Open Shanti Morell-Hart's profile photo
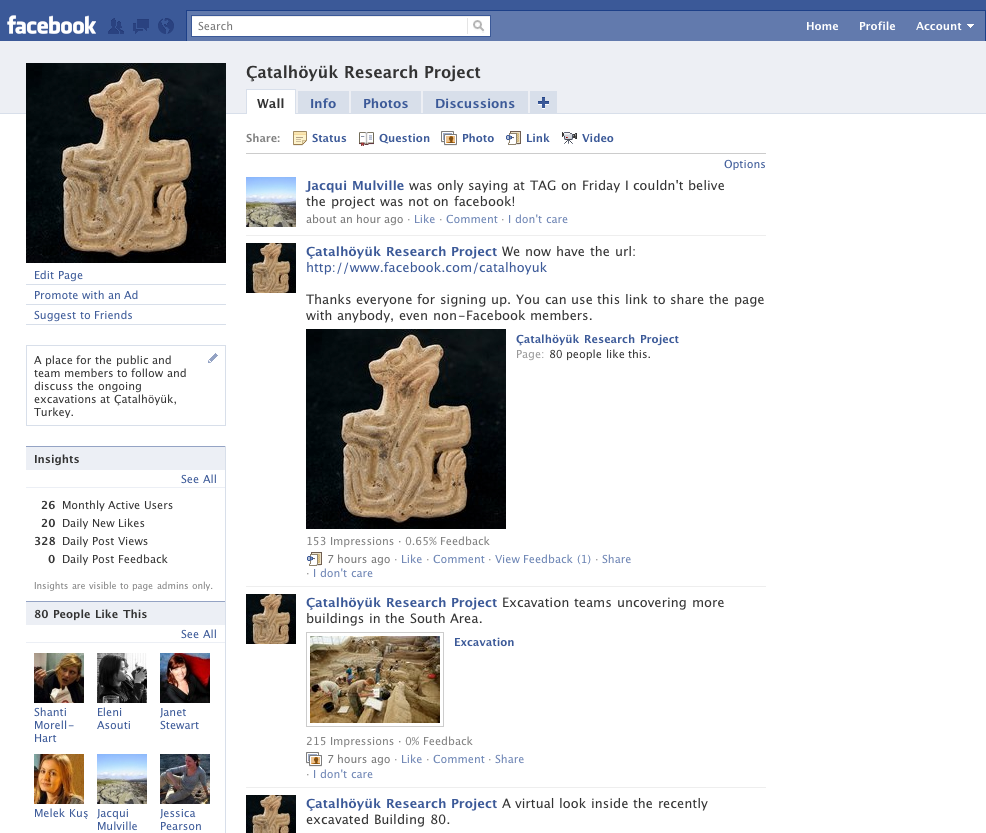Viewport: 986px width, 833px height. tap(59, 678)
